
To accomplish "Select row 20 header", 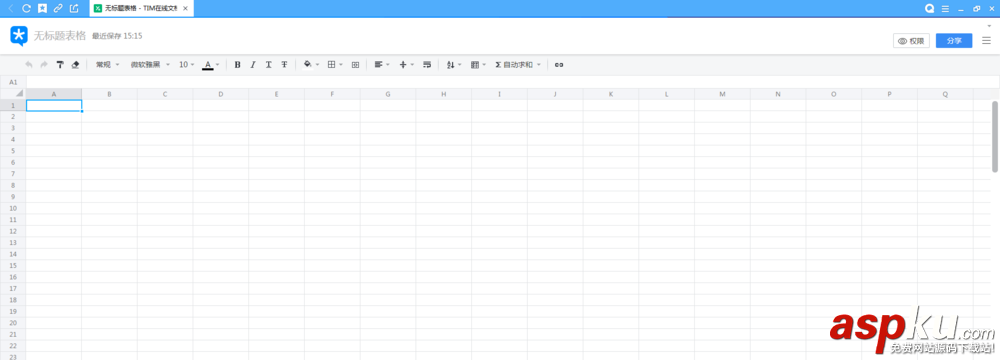I will click(x=13, y=323).
